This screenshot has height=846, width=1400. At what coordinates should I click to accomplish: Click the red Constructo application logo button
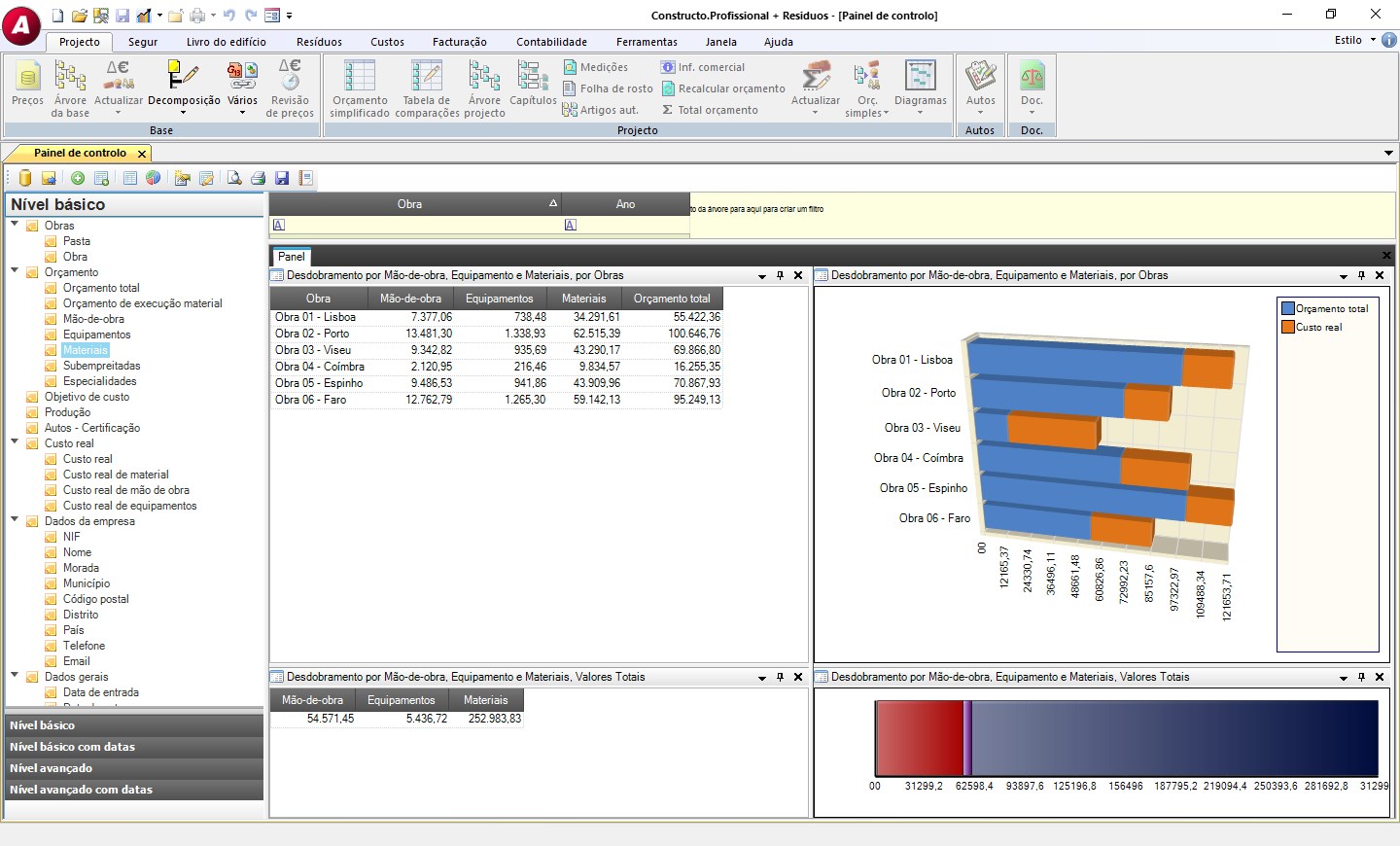click(x=21, y=25)
